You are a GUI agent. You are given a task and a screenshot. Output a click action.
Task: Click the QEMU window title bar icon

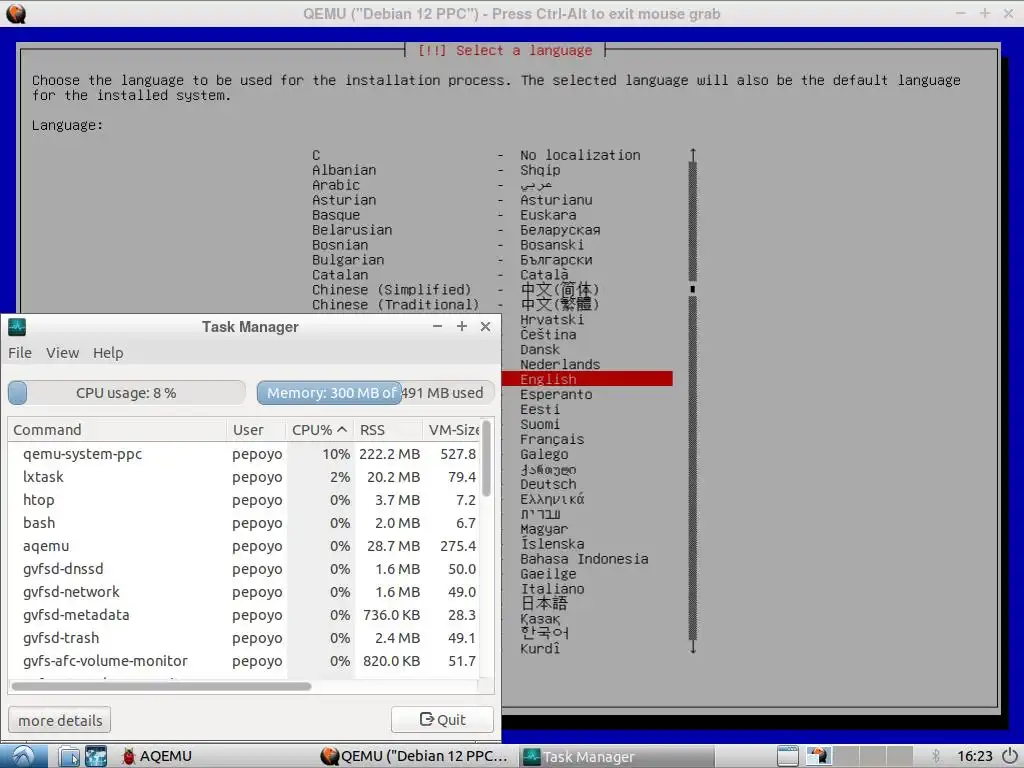click(x=16, y=13)
